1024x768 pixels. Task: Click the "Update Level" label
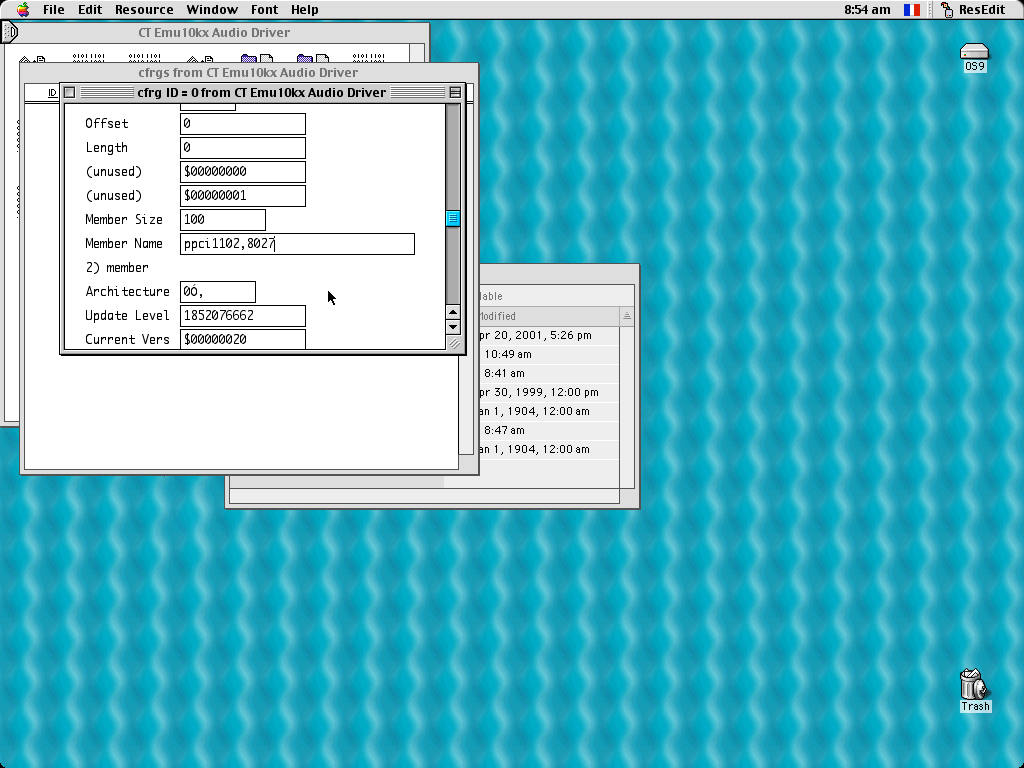pyautogui.click(x=127, y=315)
